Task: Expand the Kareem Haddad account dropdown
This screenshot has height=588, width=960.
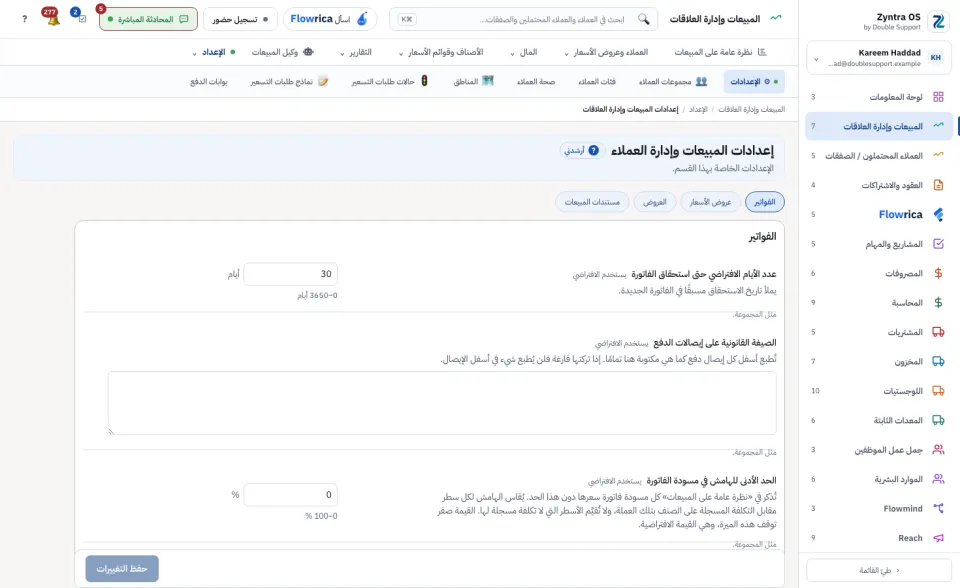Action: point(816,59)
